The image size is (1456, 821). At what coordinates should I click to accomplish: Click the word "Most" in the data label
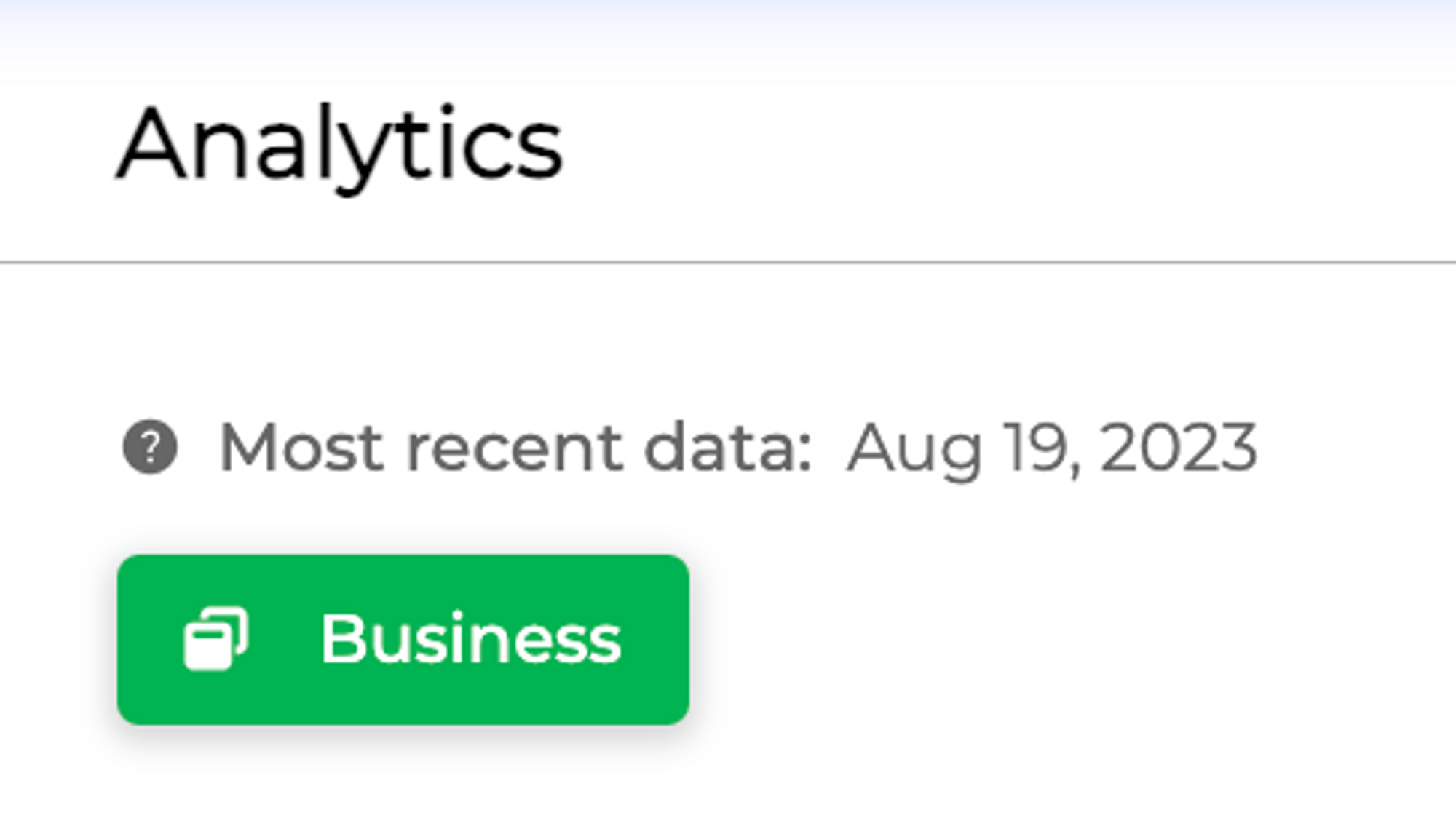coord(301,447)
